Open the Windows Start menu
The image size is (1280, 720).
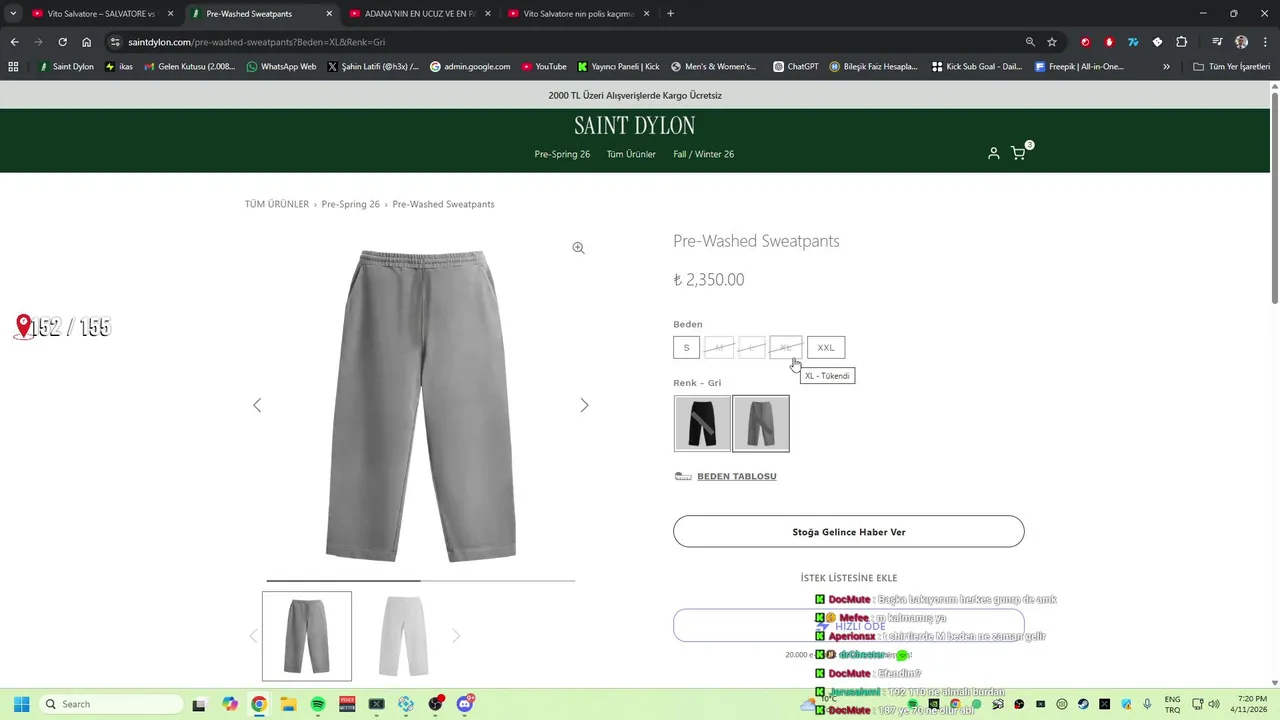21,704
